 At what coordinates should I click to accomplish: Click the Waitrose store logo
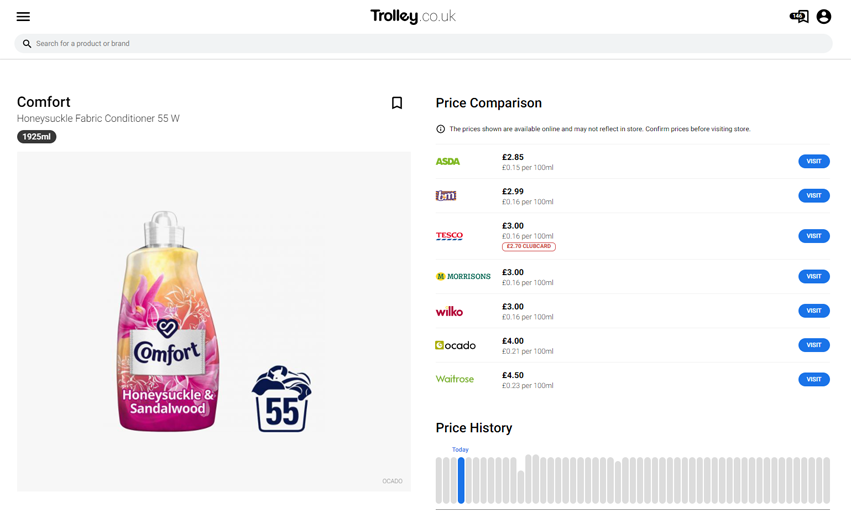[455, 379]
